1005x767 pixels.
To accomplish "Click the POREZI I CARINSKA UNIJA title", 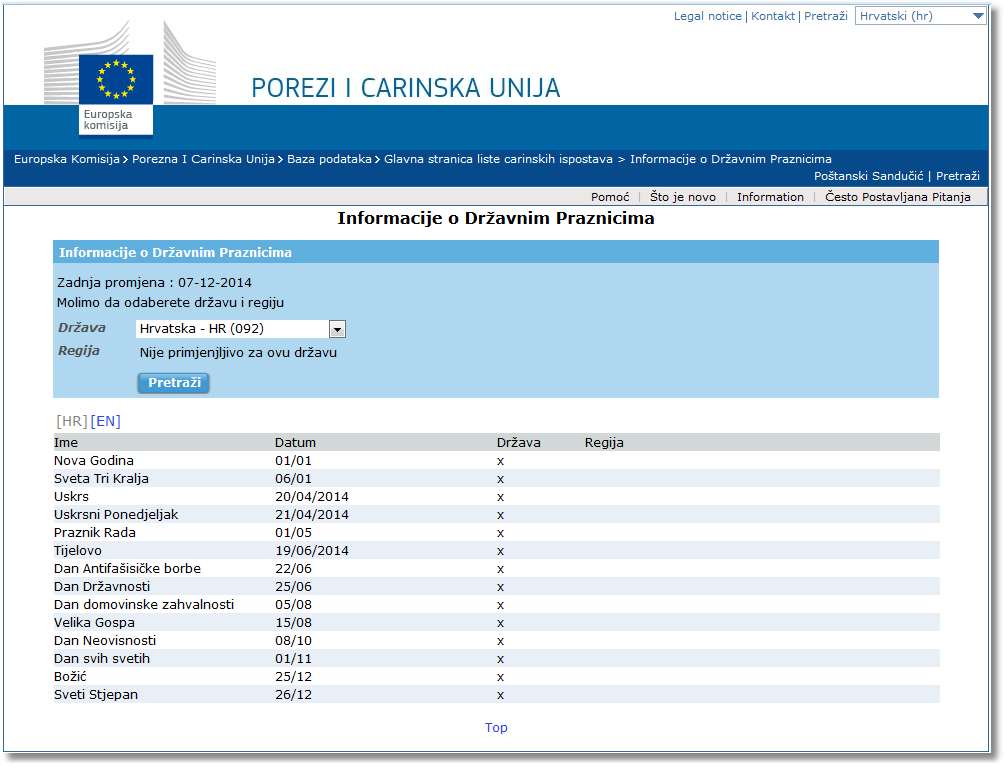I will point(406,88).
